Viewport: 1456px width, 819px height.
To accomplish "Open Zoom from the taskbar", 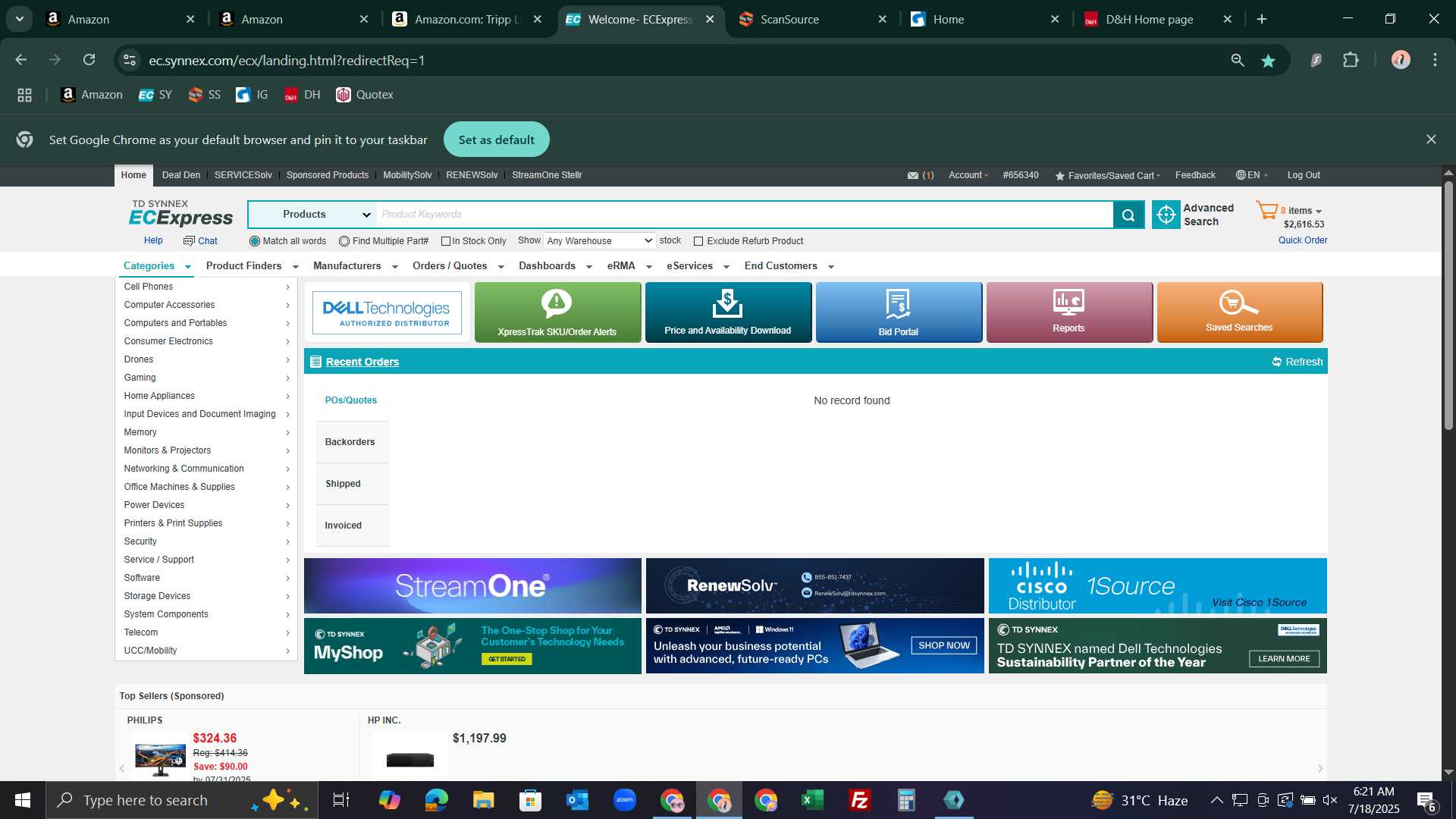I will coord(624,800).
